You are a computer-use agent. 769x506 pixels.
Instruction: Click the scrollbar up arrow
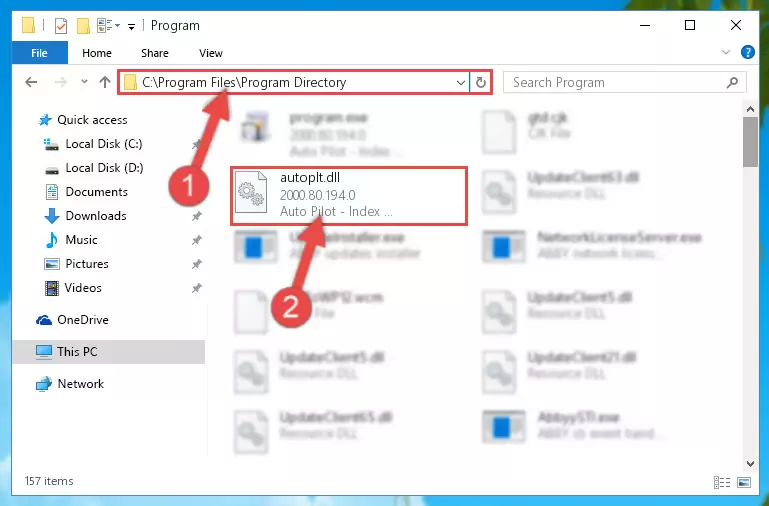750,109
